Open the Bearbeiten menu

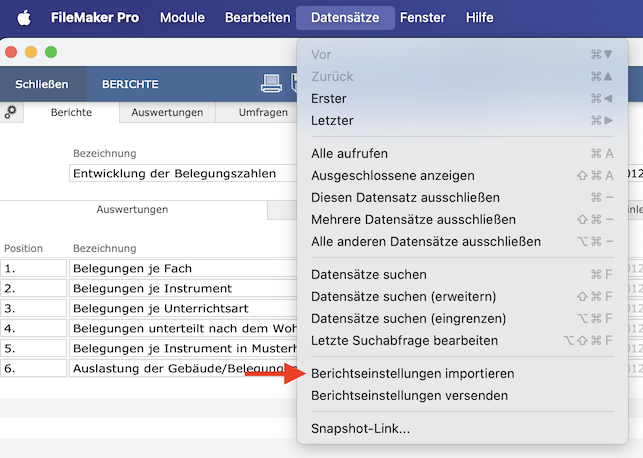(258, 18)
